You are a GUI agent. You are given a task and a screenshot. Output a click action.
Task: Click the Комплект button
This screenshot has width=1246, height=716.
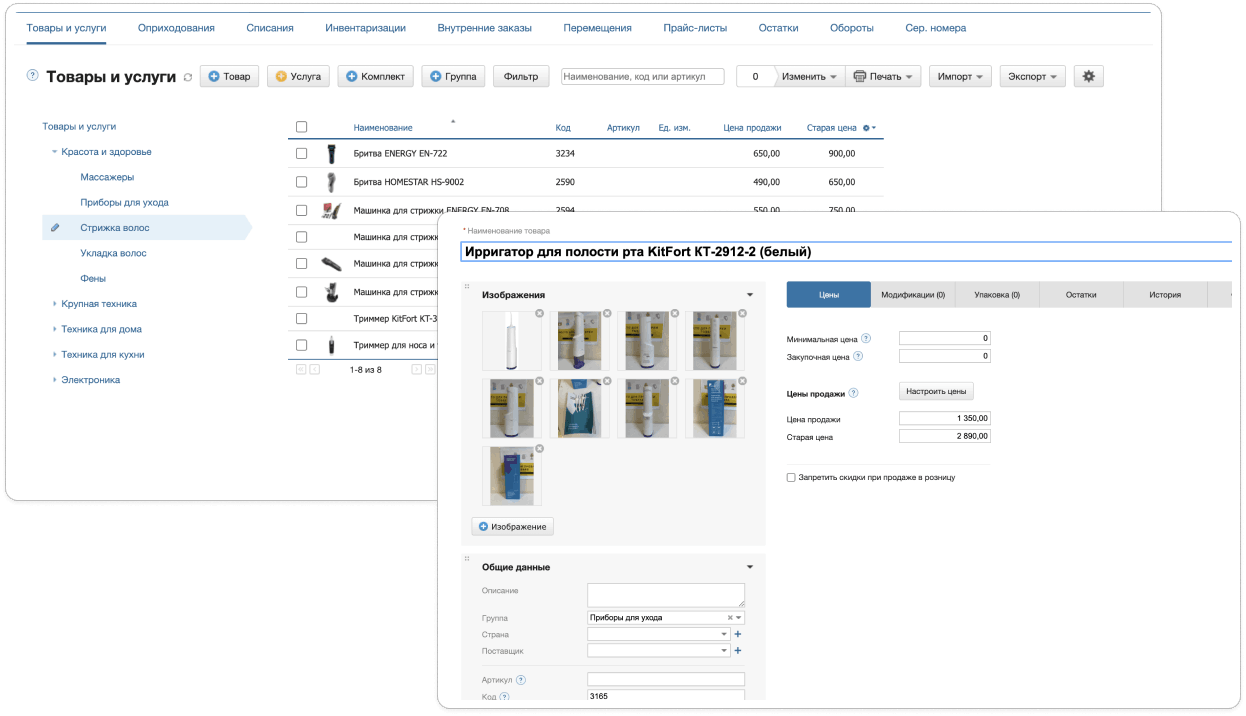[x=375, y=76]
